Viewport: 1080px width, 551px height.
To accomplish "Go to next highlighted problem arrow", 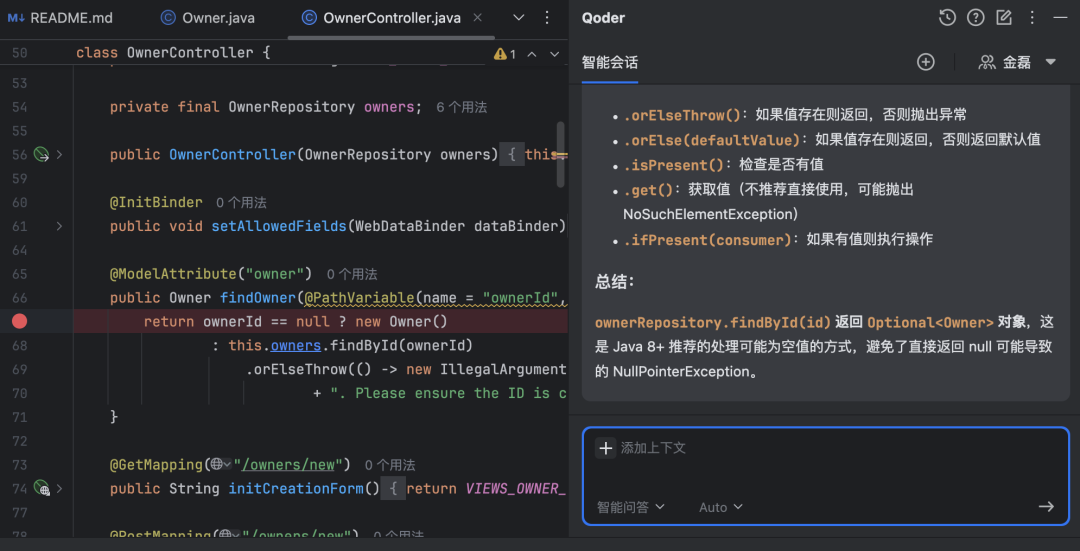I will coord(554,54).
